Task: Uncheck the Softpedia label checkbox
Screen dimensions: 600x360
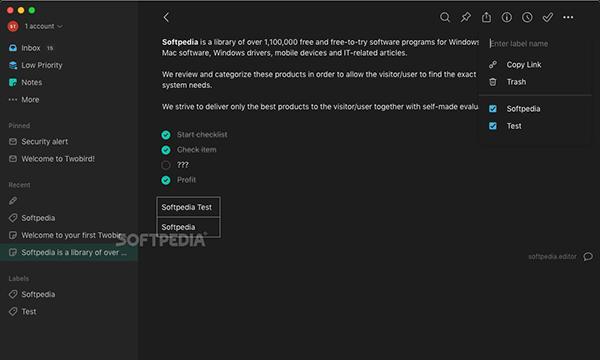Action: [493, 109]
